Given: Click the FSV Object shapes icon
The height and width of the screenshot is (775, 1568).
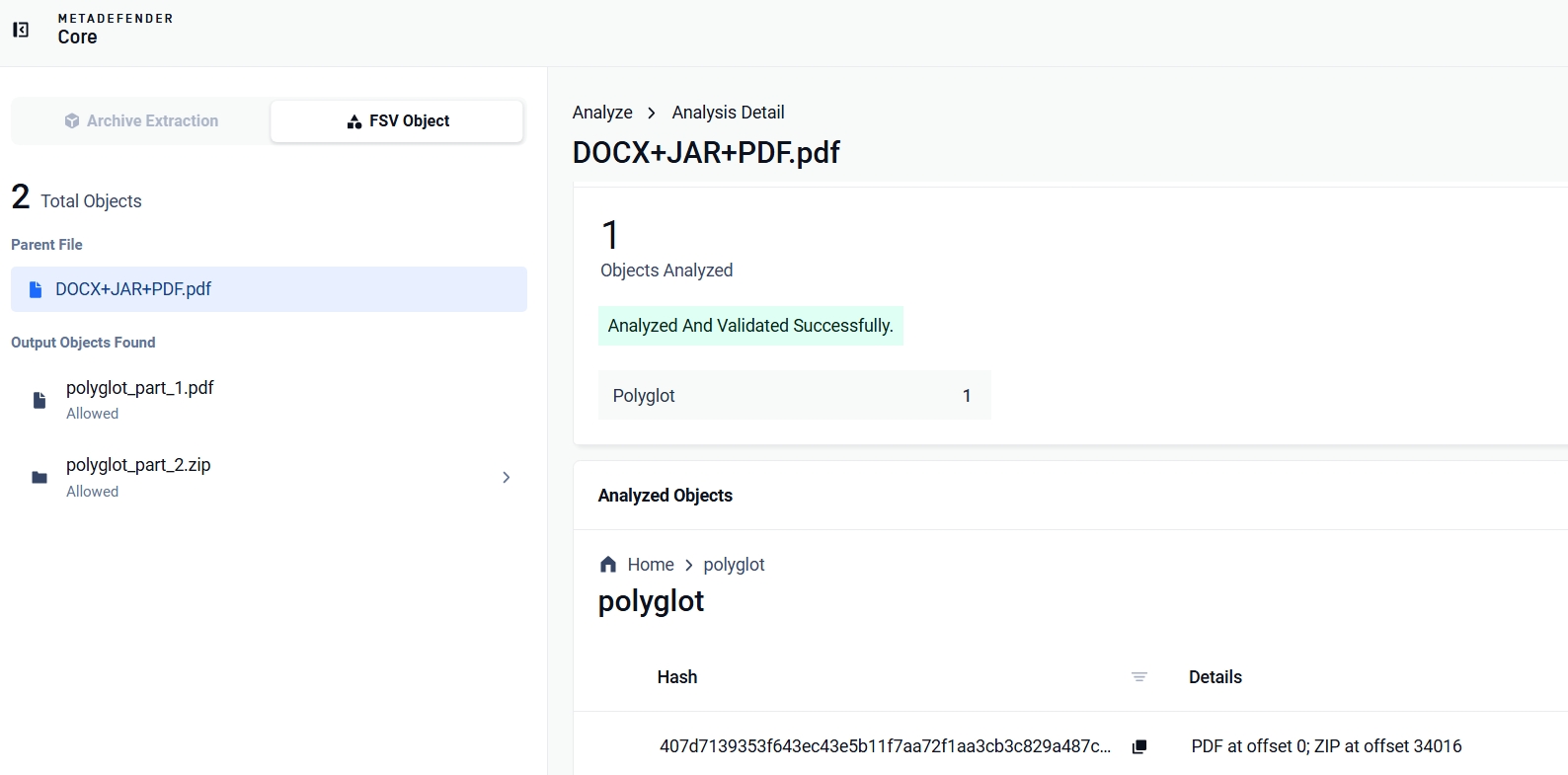Looking at the screenshot, I should point(354,121).
